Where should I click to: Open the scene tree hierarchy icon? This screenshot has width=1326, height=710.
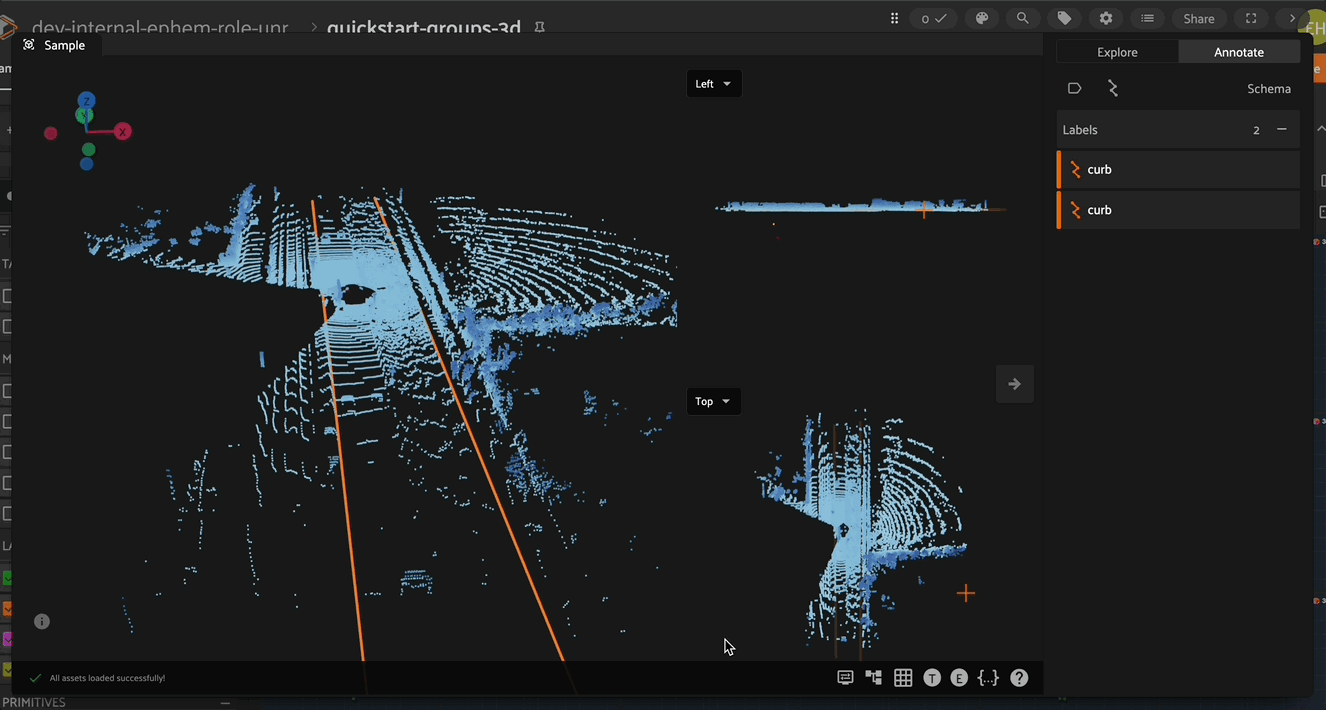click(x=874, y=678)
